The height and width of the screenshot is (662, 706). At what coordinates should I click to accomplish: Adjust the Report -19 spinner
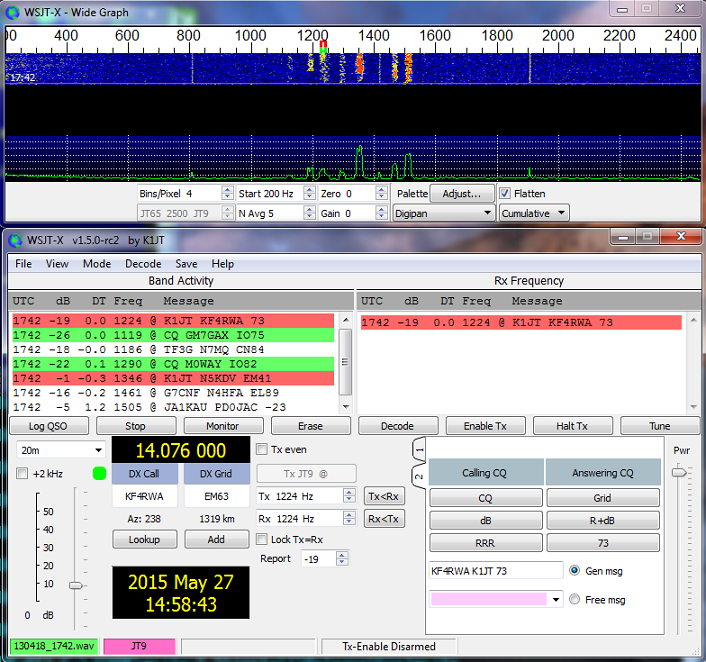[342, 559]
